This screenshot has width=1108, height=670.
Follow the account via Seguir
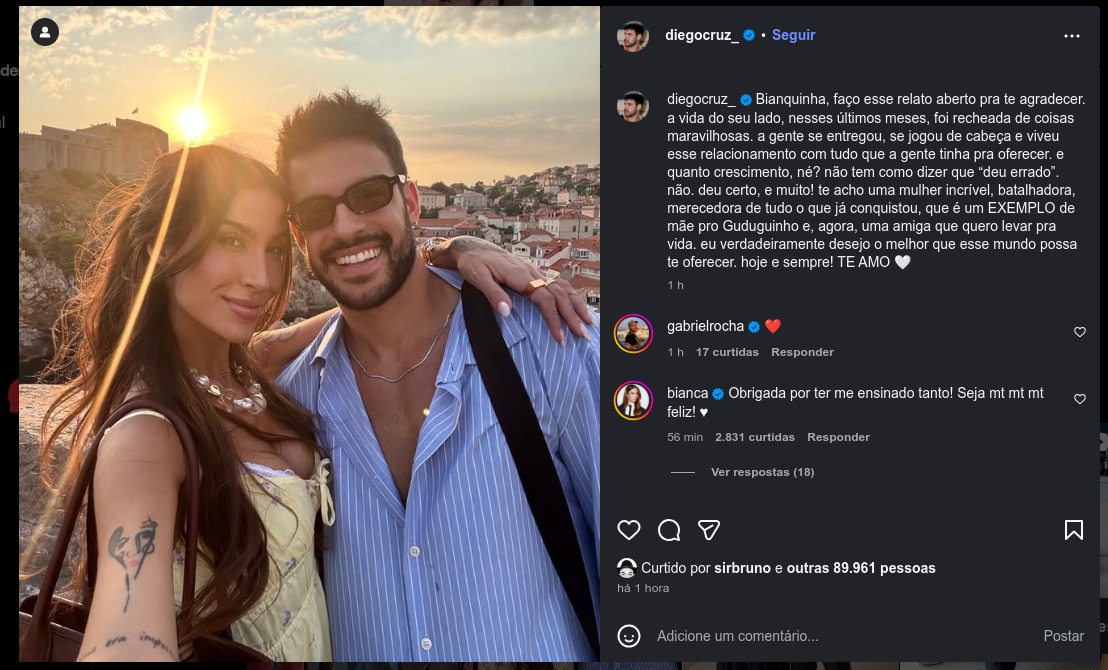coord(793,35)
